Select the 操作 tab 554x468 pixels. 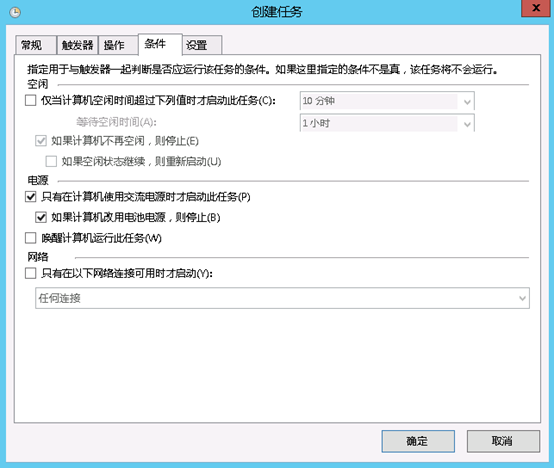tap(118, 45)
